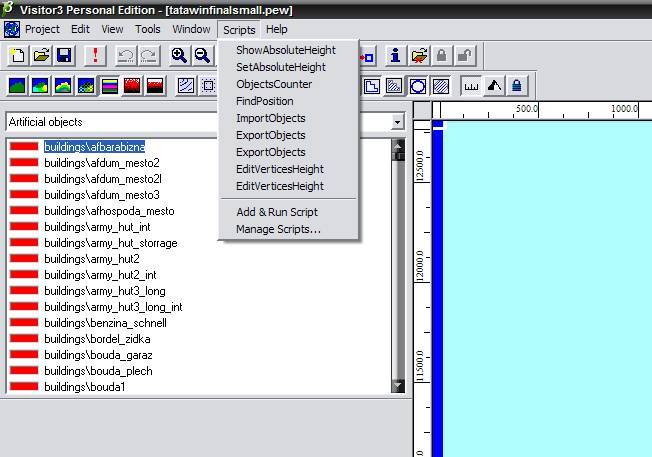Image resolution: width=652 pixels, height=457 pixels.
Task: Select buildings\army_hut3_long in the list
Action: click(x=105, y=291)
